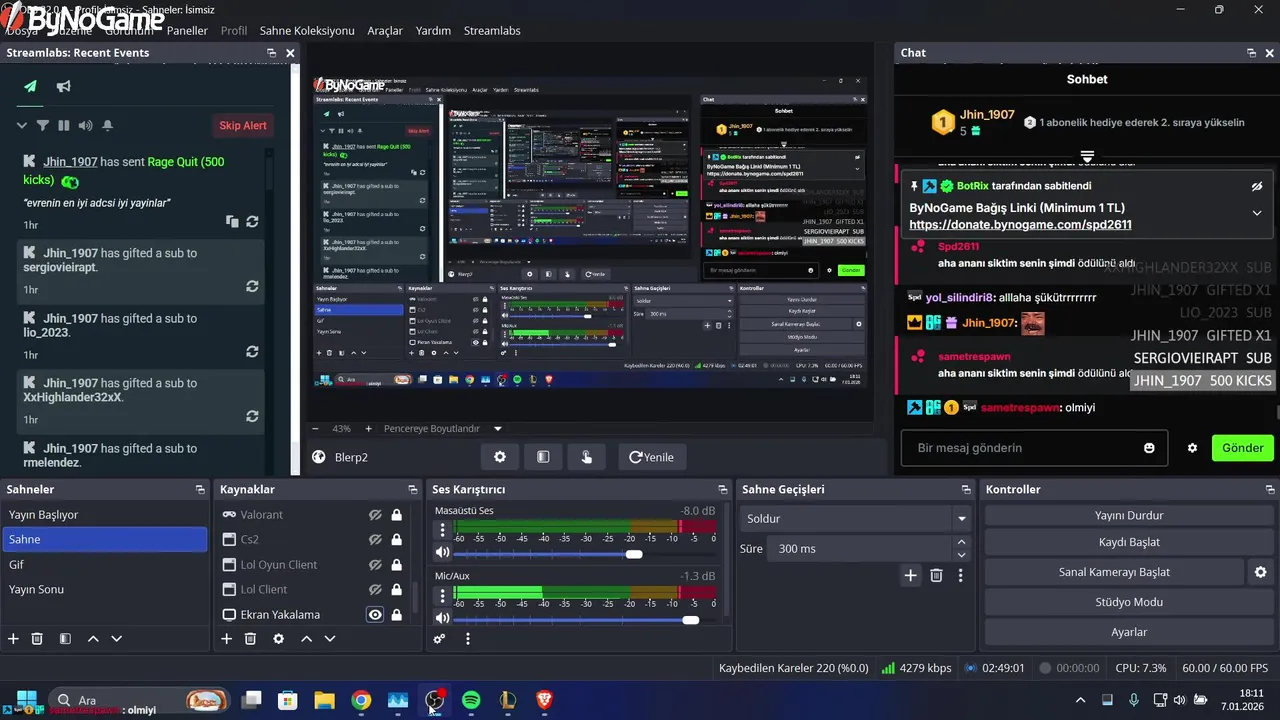1280x720 pixels.
Task: Open the Masaüstü Ses three-dot menu
Action: click(442, 531)
